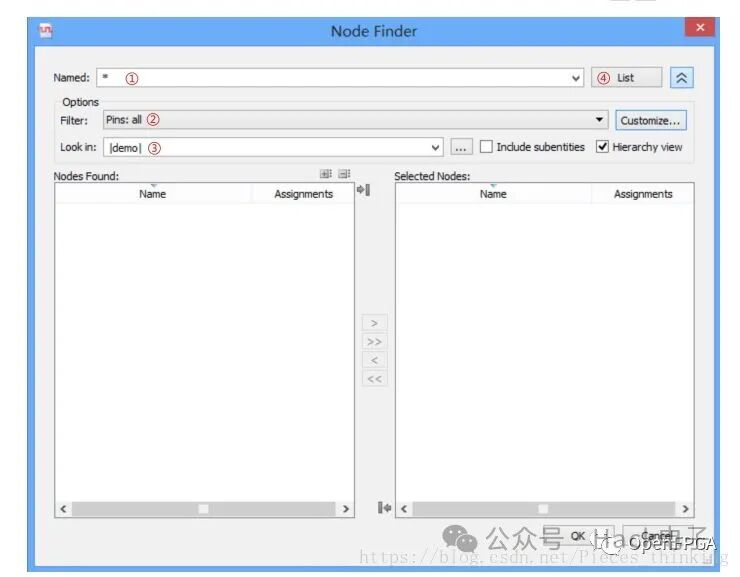Click the expand all icon above Nodes Found
This screenshot has height=577, width=740.
click(x=325, y=174)
